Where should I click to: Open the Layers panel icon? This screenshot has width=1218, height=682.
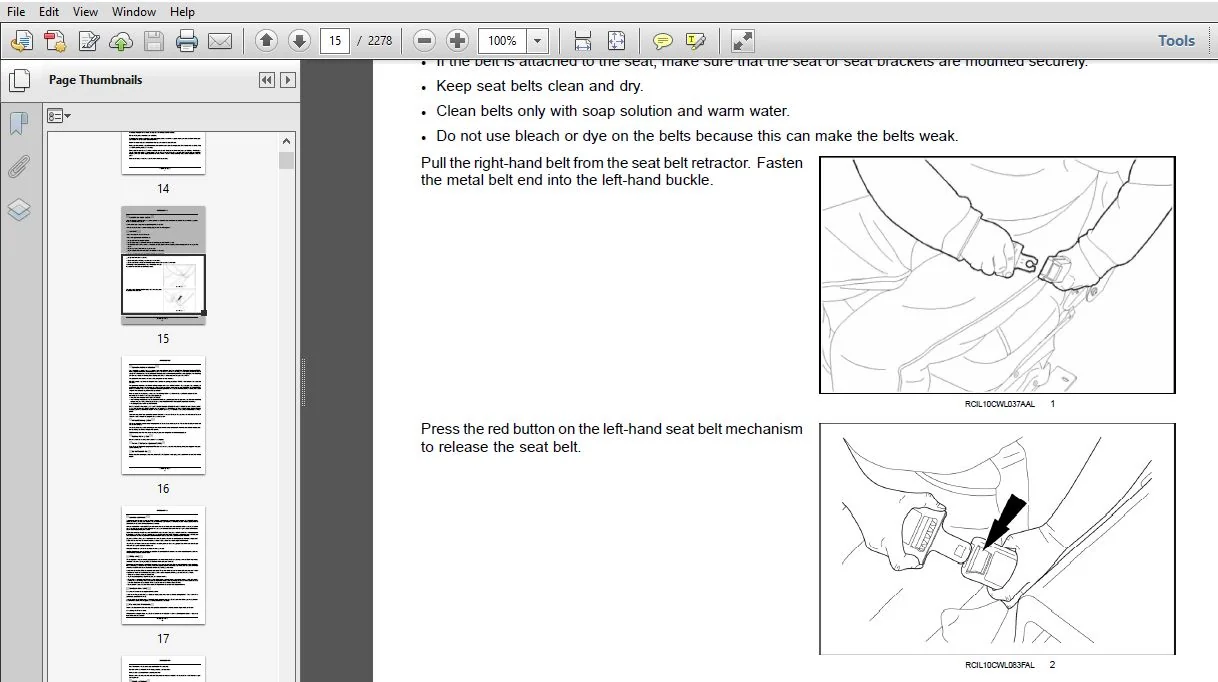19,210
